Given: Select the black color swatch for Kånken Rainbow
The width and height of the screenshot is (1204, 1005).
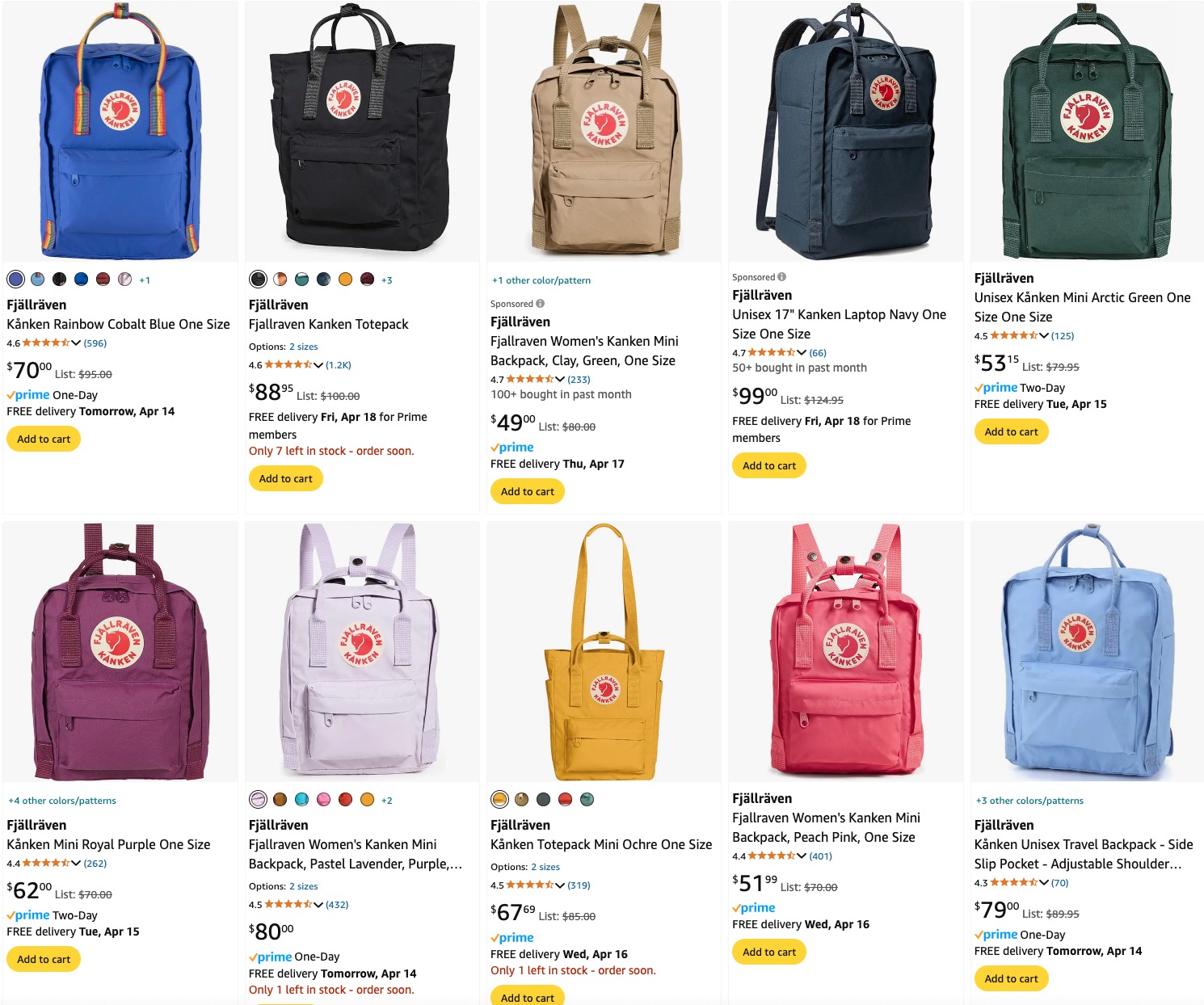Looking at the screenshot, I should (59, 280).
